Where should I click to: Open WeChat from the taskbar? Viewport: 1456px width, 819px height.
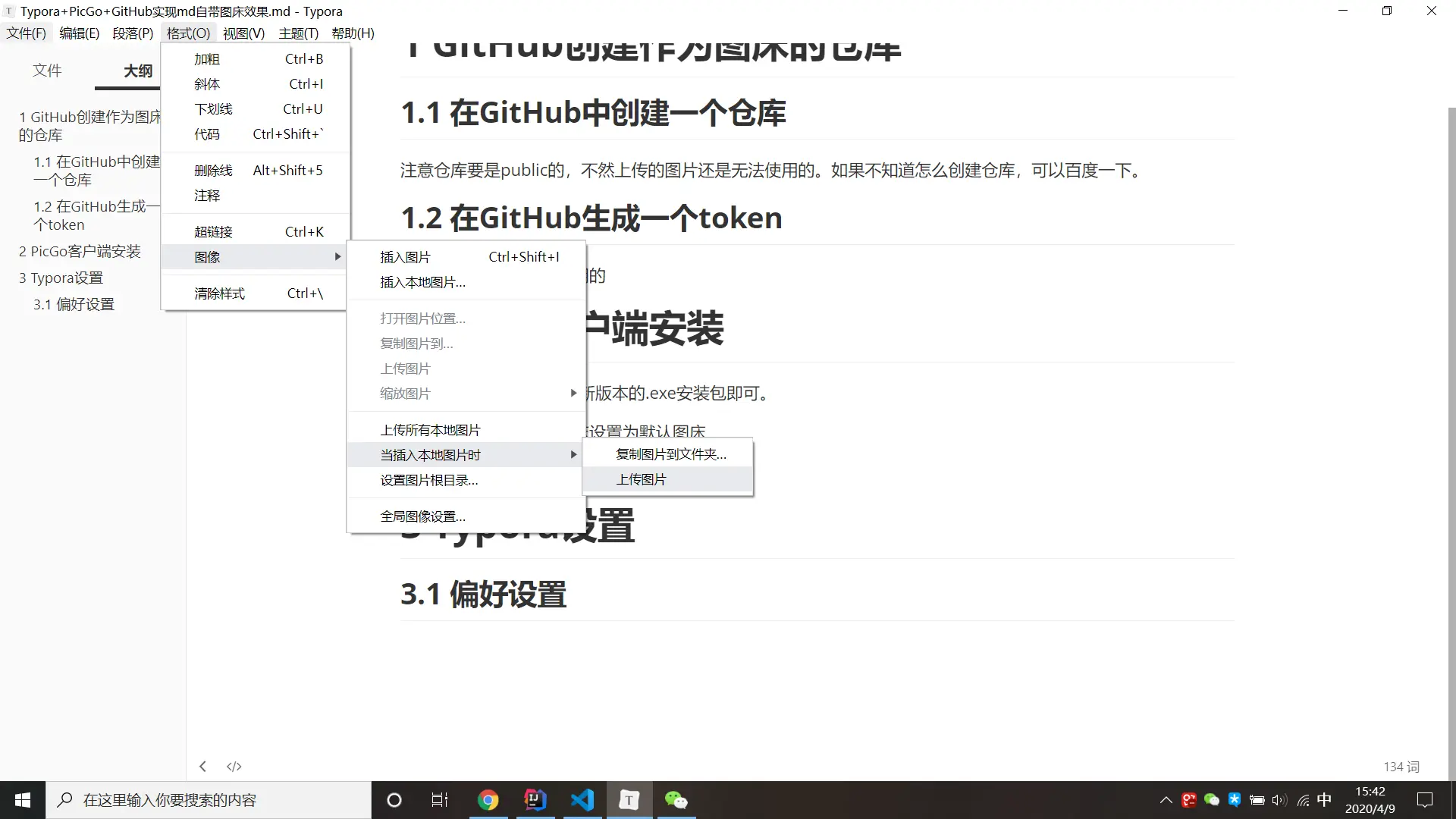pos(676,800)
